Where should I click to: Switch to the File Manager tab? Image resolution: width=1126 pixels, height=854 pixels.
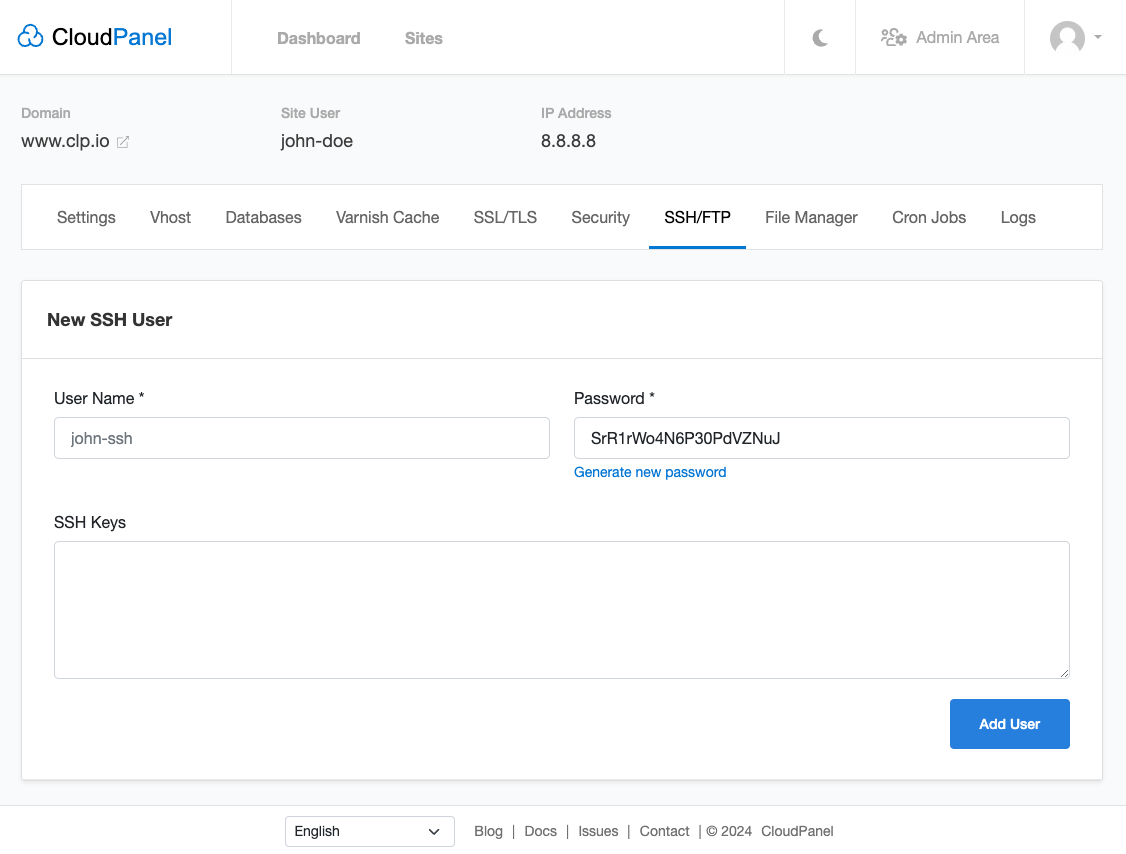[x=811, y=217]
